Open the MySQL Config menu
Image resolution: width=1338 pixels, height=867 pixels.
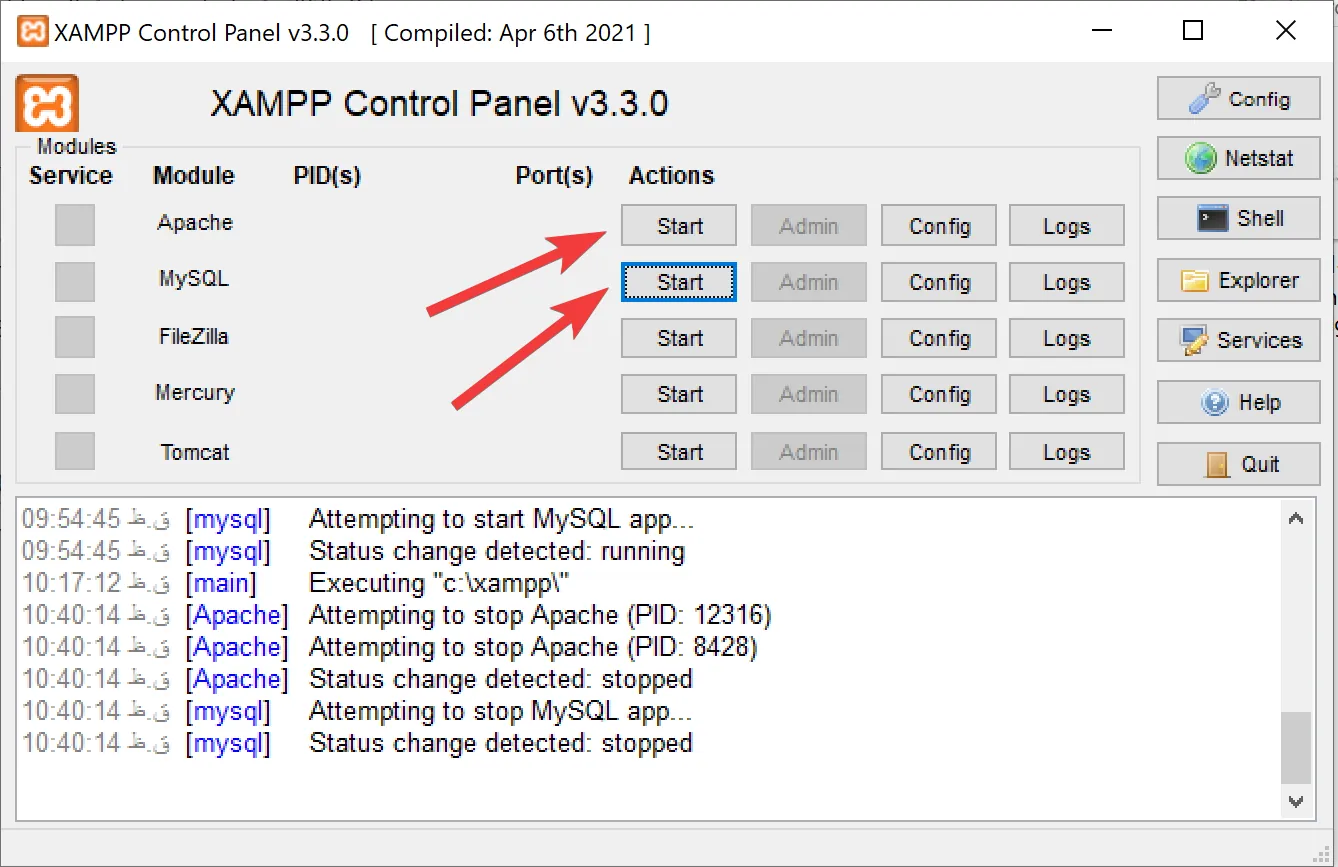point(939,282)
